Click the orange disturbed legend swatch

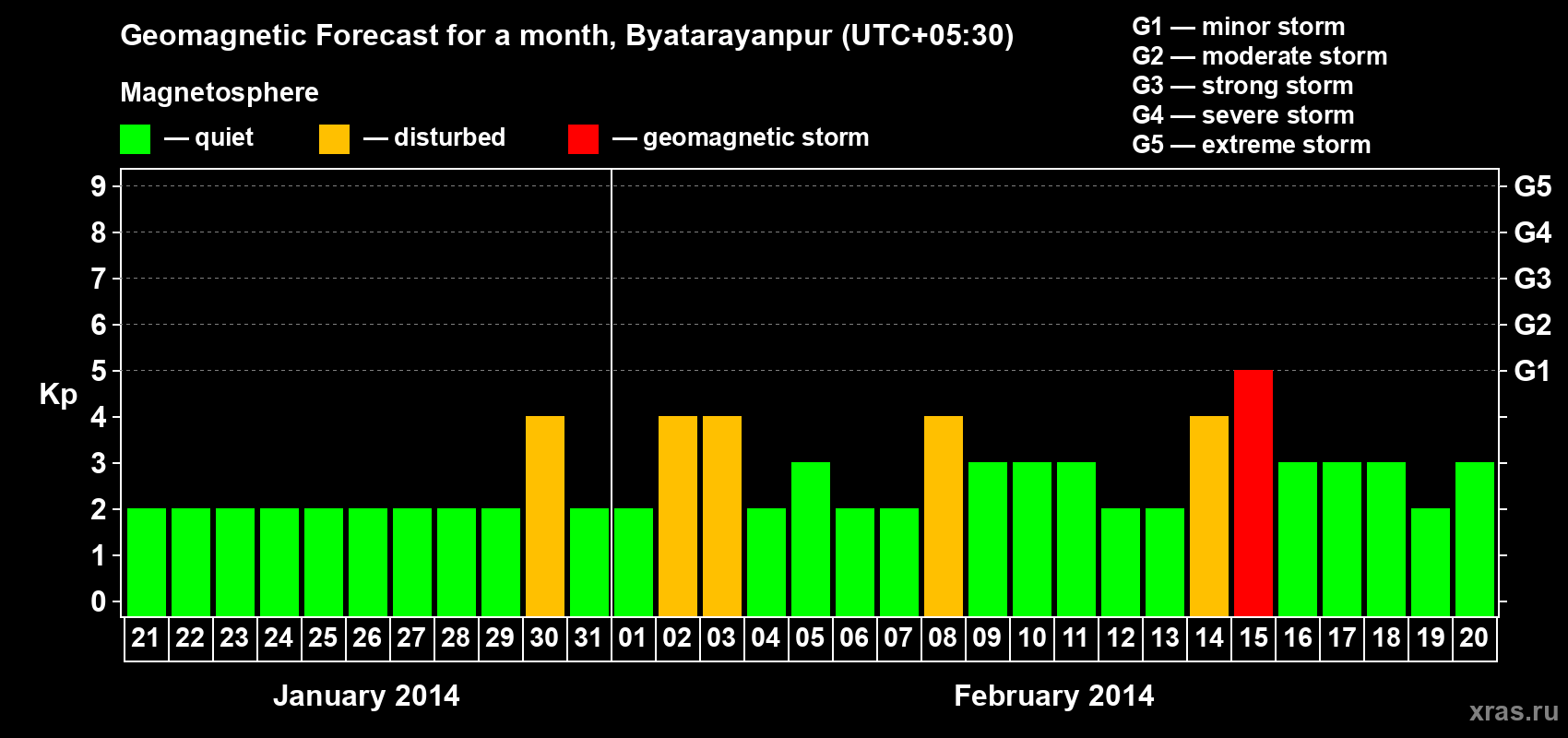click(x=334, y=139)
